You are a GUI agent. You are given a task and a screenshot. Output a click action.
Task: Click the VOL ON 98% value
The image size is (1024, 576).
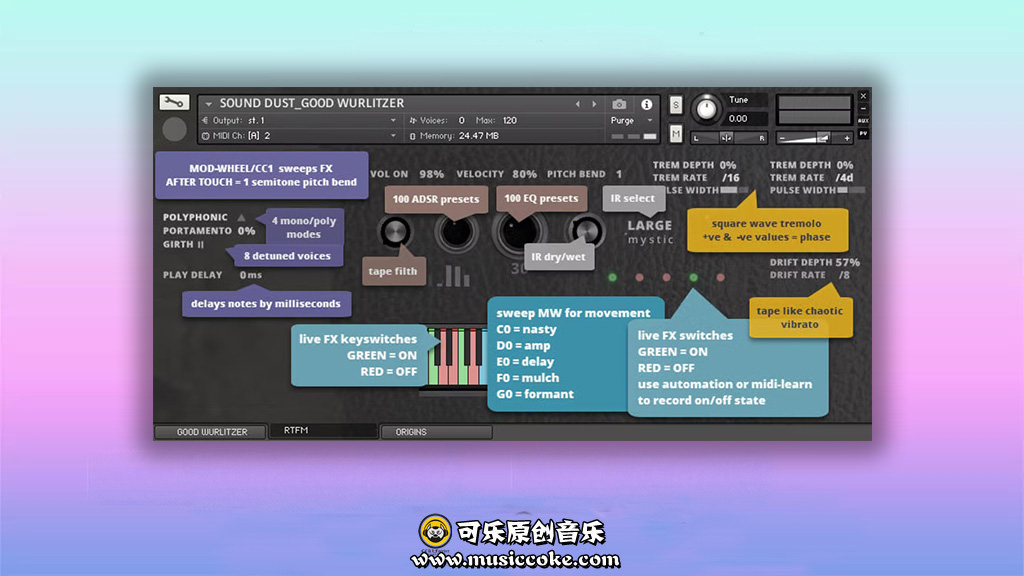431,174
